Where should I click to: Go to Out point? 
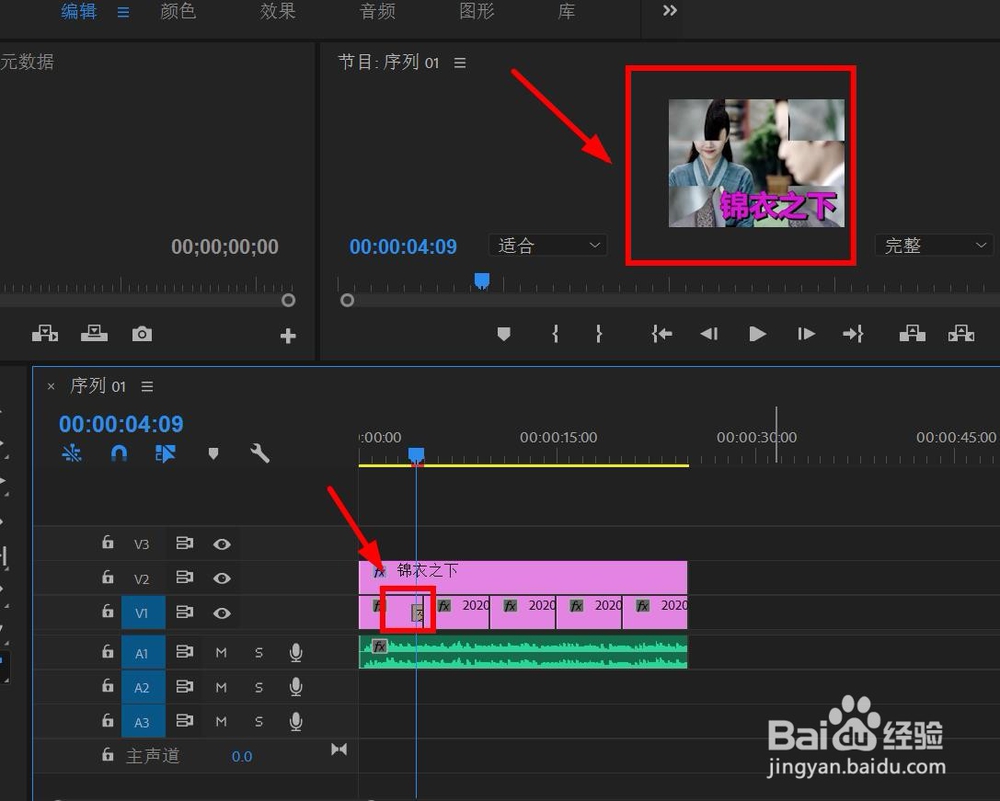pos(853,334)
